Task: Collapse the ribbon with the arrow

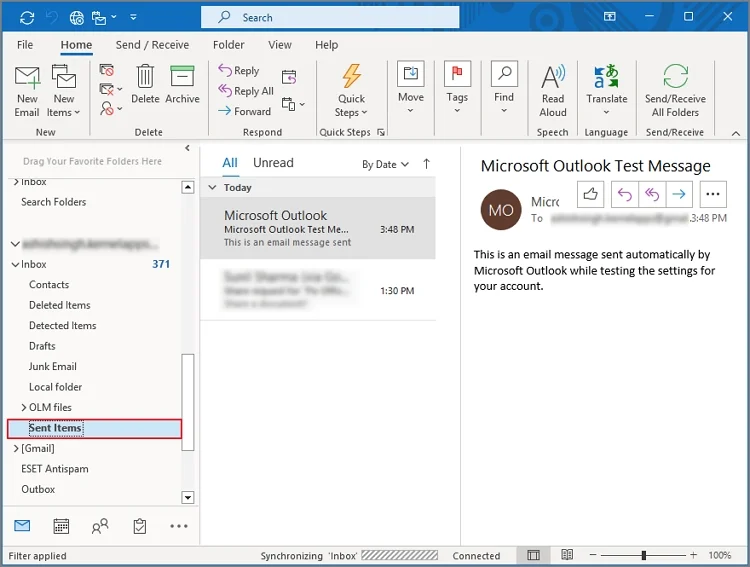Action: tap(736, 133)
